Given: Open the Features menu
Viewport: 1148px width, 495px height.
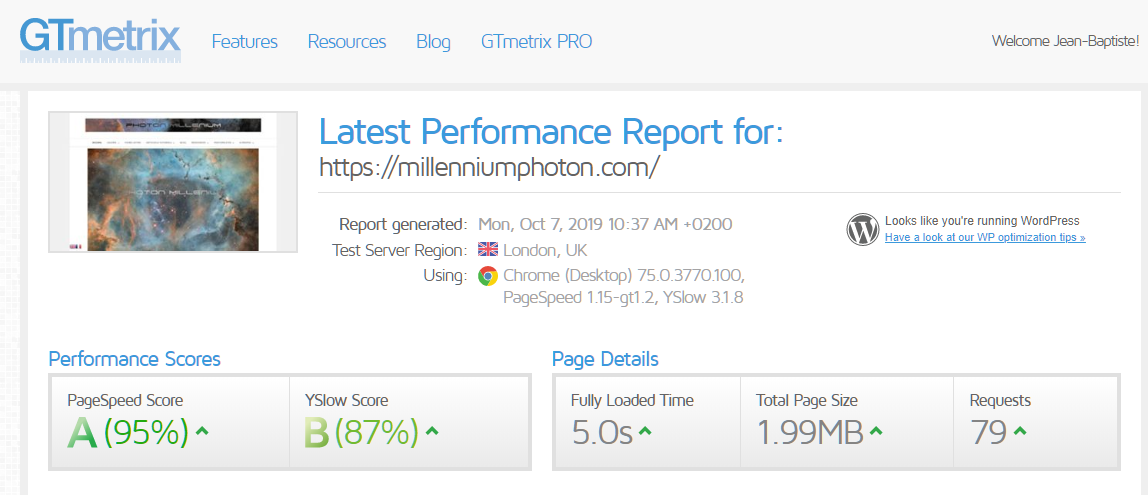Looking at the screenshot, I should pyautogui.click(x=245, y=42).
